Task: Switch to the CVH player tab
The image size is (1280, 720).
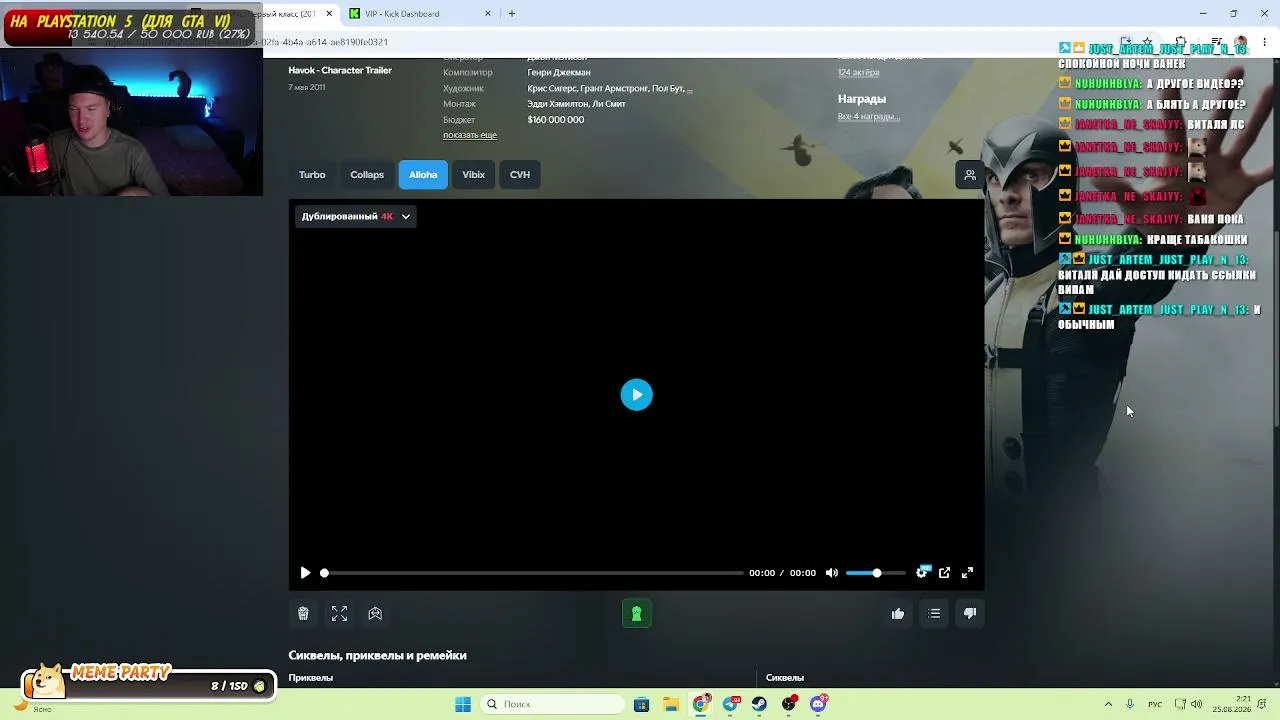Action: tap(520, 175)
